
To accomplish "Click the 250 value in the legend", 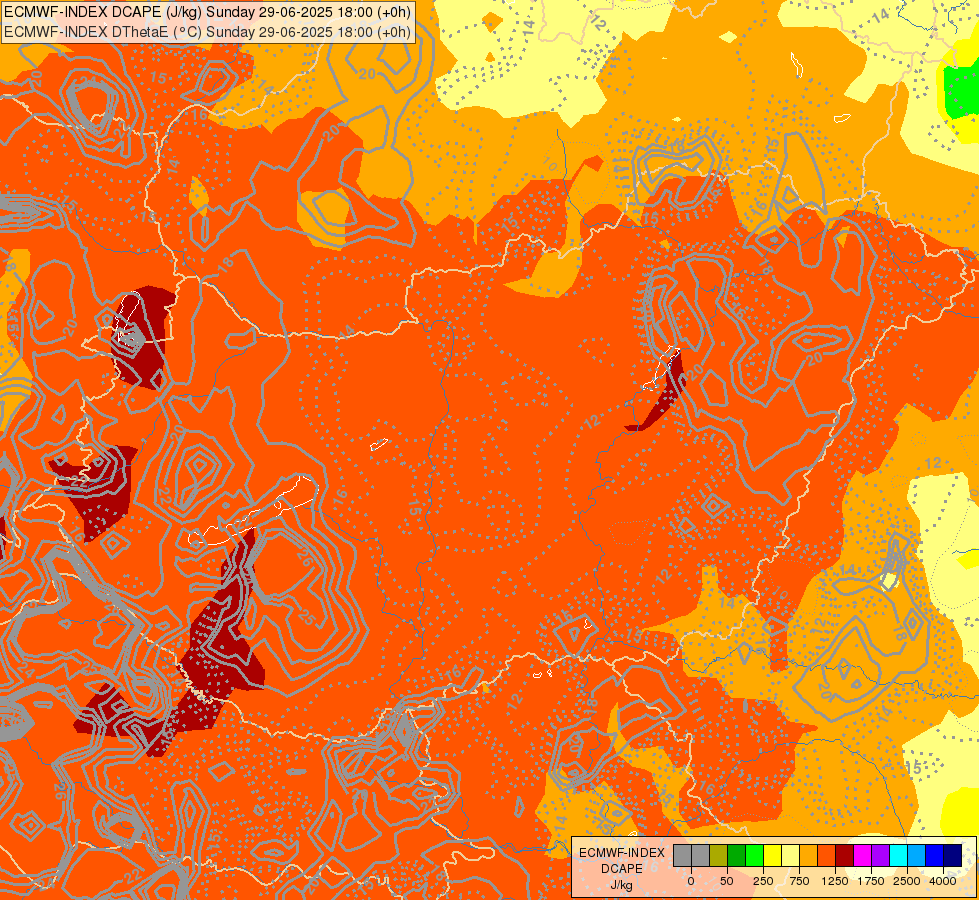I will coord(763,881).
